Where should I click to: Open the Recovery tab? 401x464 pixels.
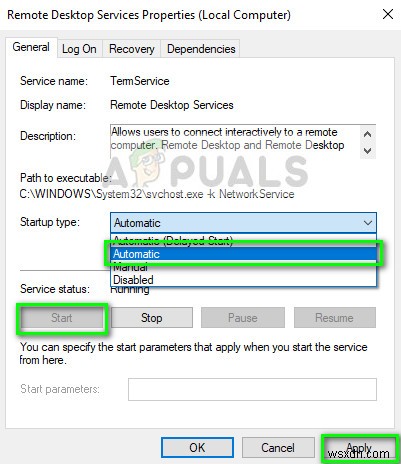click(x=132, y=49)
